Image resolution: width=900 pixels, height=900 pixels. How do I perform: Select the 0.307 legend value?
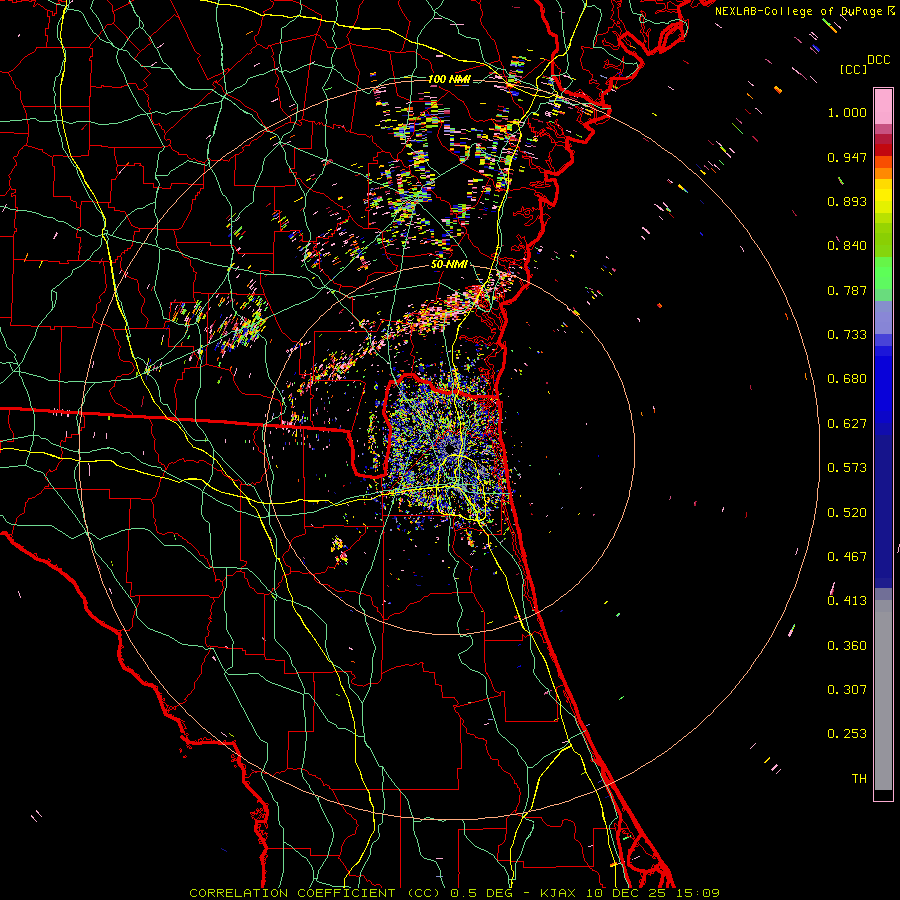pos(847,690)
